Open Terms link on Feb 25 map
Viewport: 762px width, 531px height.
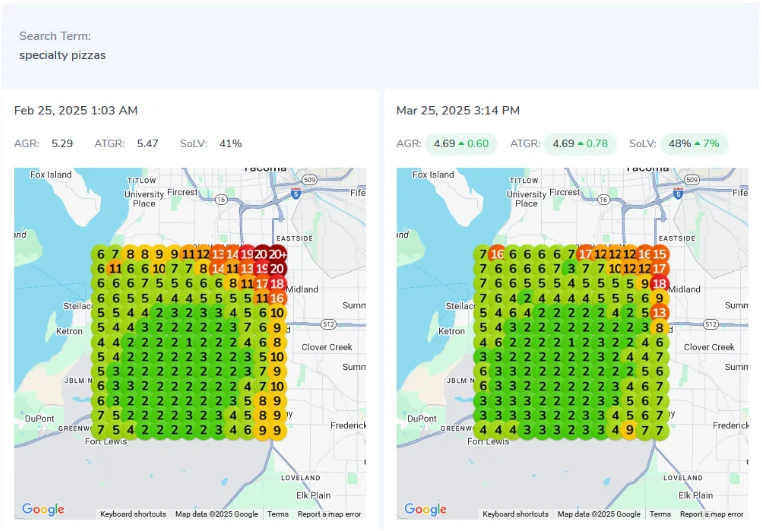(x=277, y=514)
